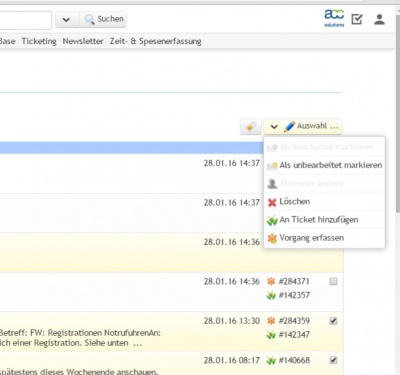Select Als unbearbeitet markieren from menu

click(x=325, y=165)
